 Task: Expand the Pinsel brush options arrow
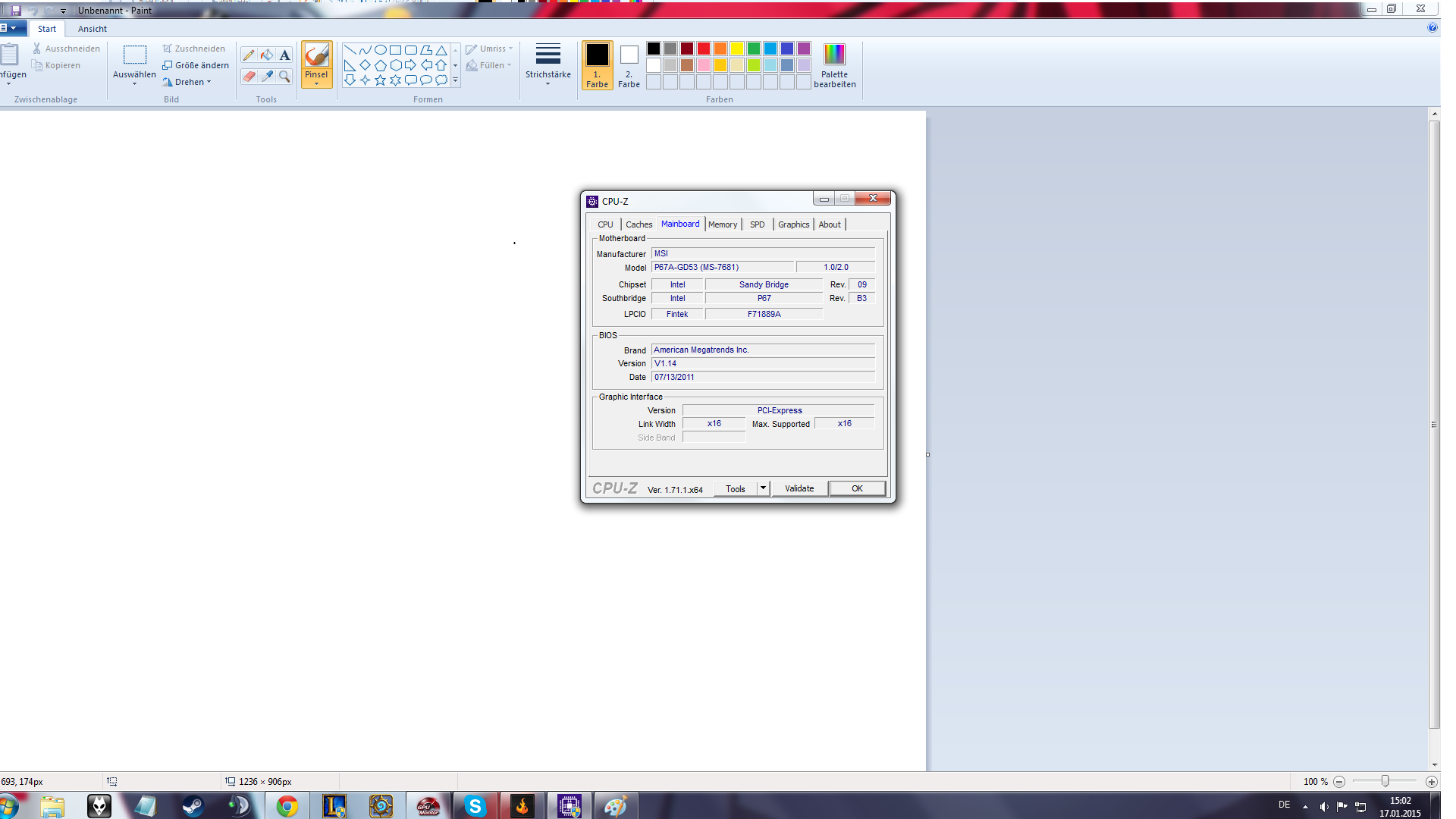point(316,83)
